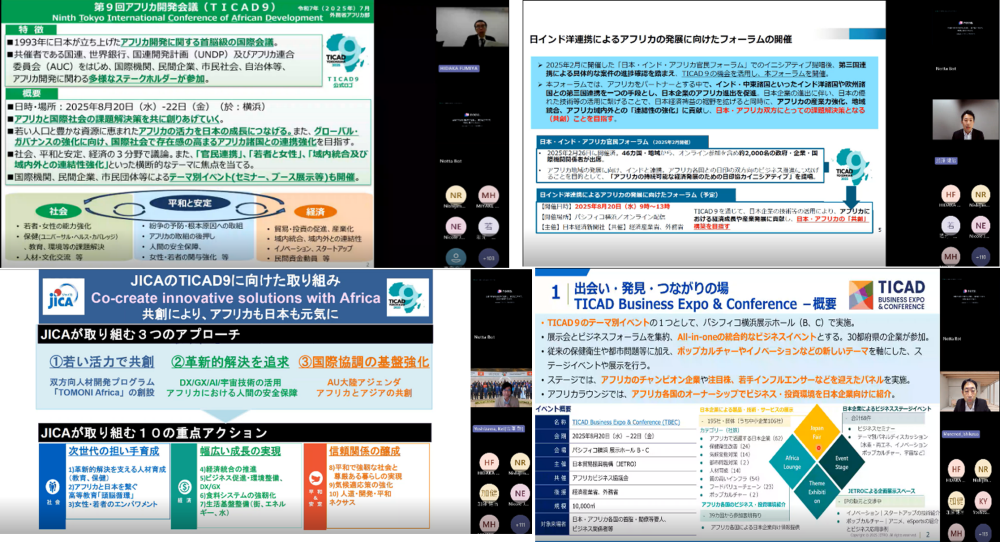Click JICAが取り組む10の重点アクション black bar

pos(234,432)
